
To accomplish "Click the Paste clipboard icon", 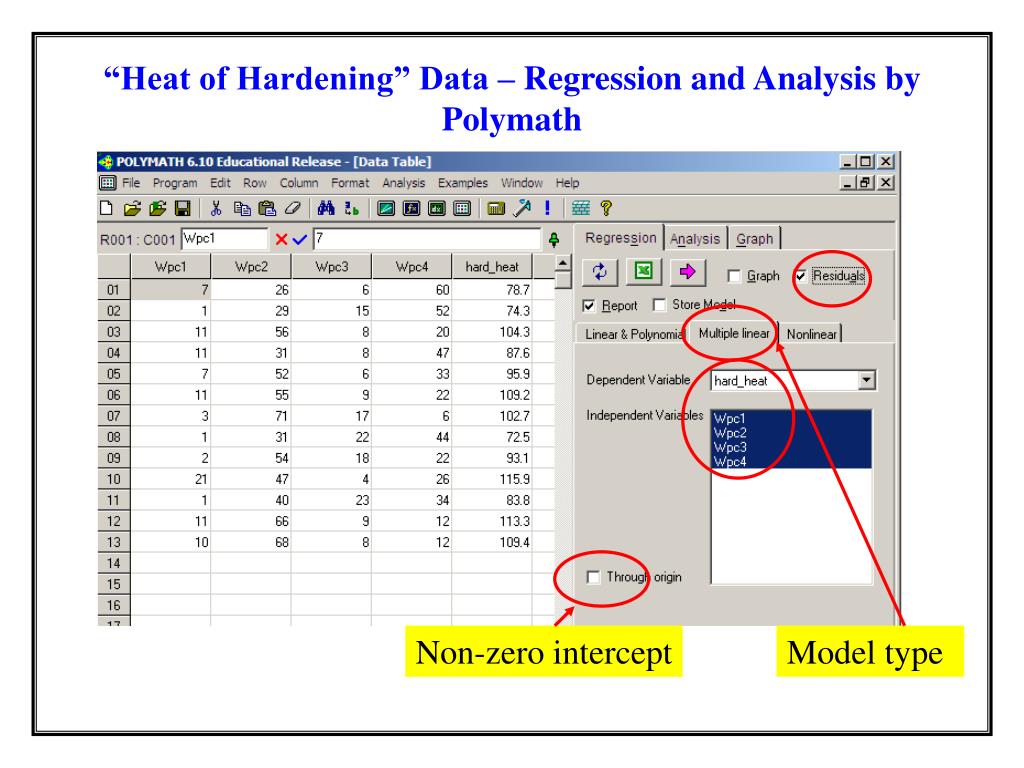I will coord(267,208).
